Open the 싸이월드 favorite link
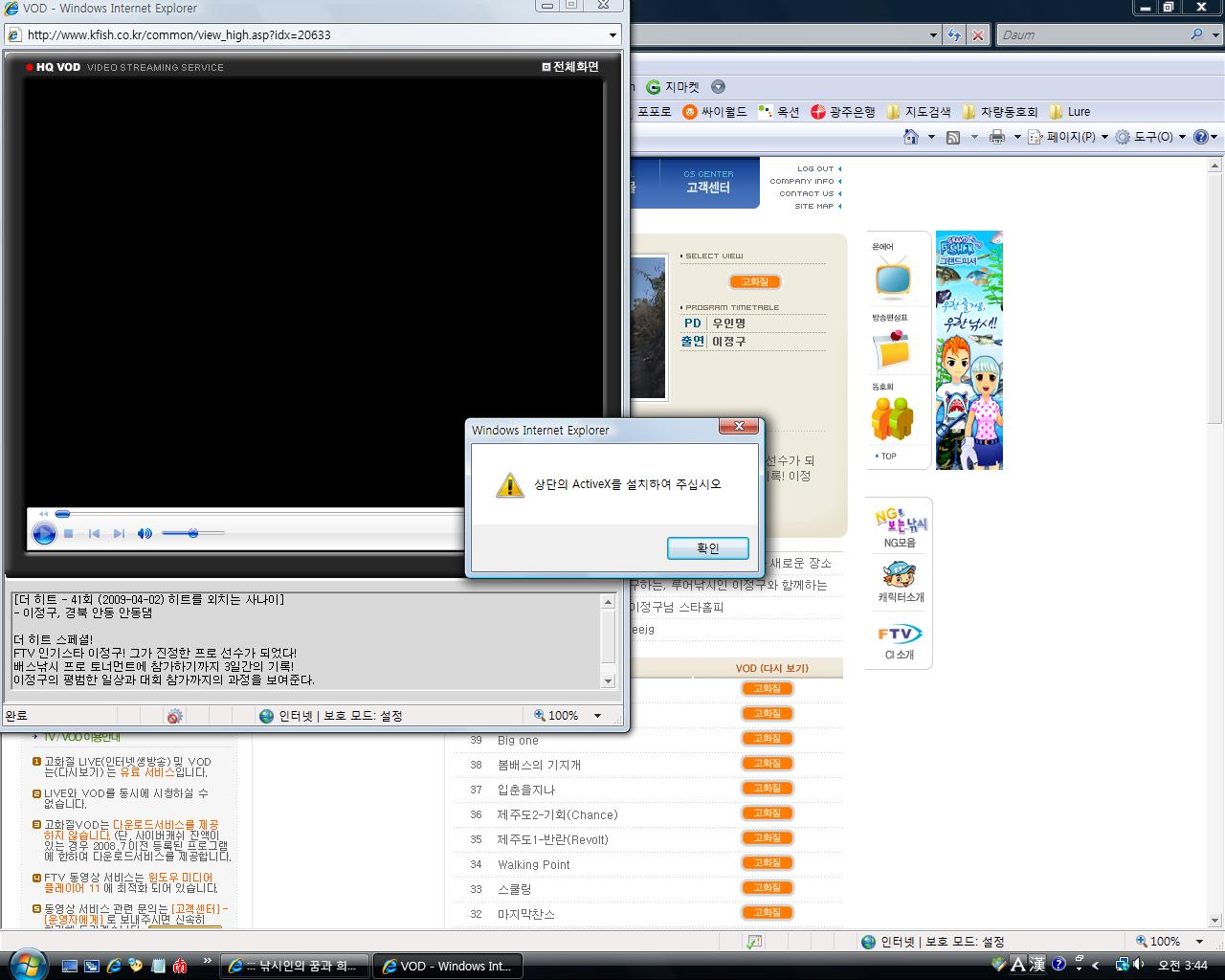Screen dimensions: 1225x980 point(714,112)
